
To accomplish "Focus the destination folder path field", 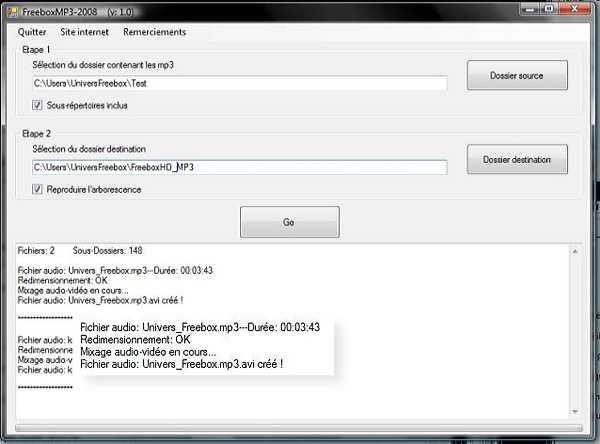I will [x=240, y=167].
